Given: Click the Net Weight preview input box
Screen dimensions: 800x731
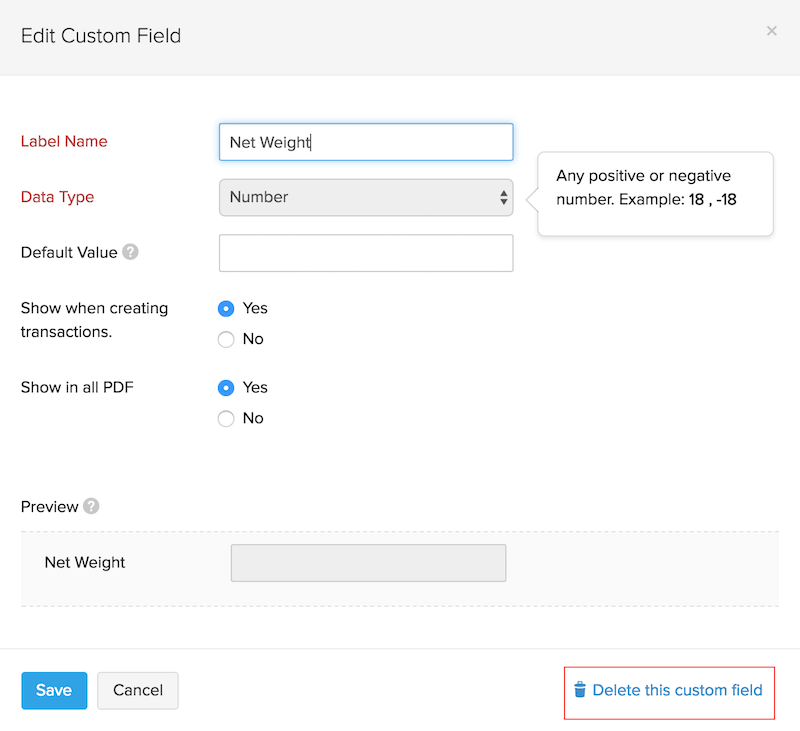Looking at the screenshot, I should [368, 563].
